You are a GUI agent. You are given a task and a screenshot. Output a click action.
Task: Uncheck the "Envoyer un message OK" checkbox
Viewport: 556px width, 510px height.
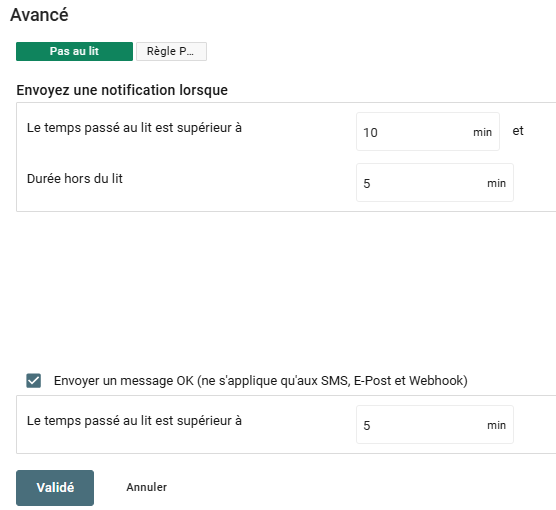[34, 381]
